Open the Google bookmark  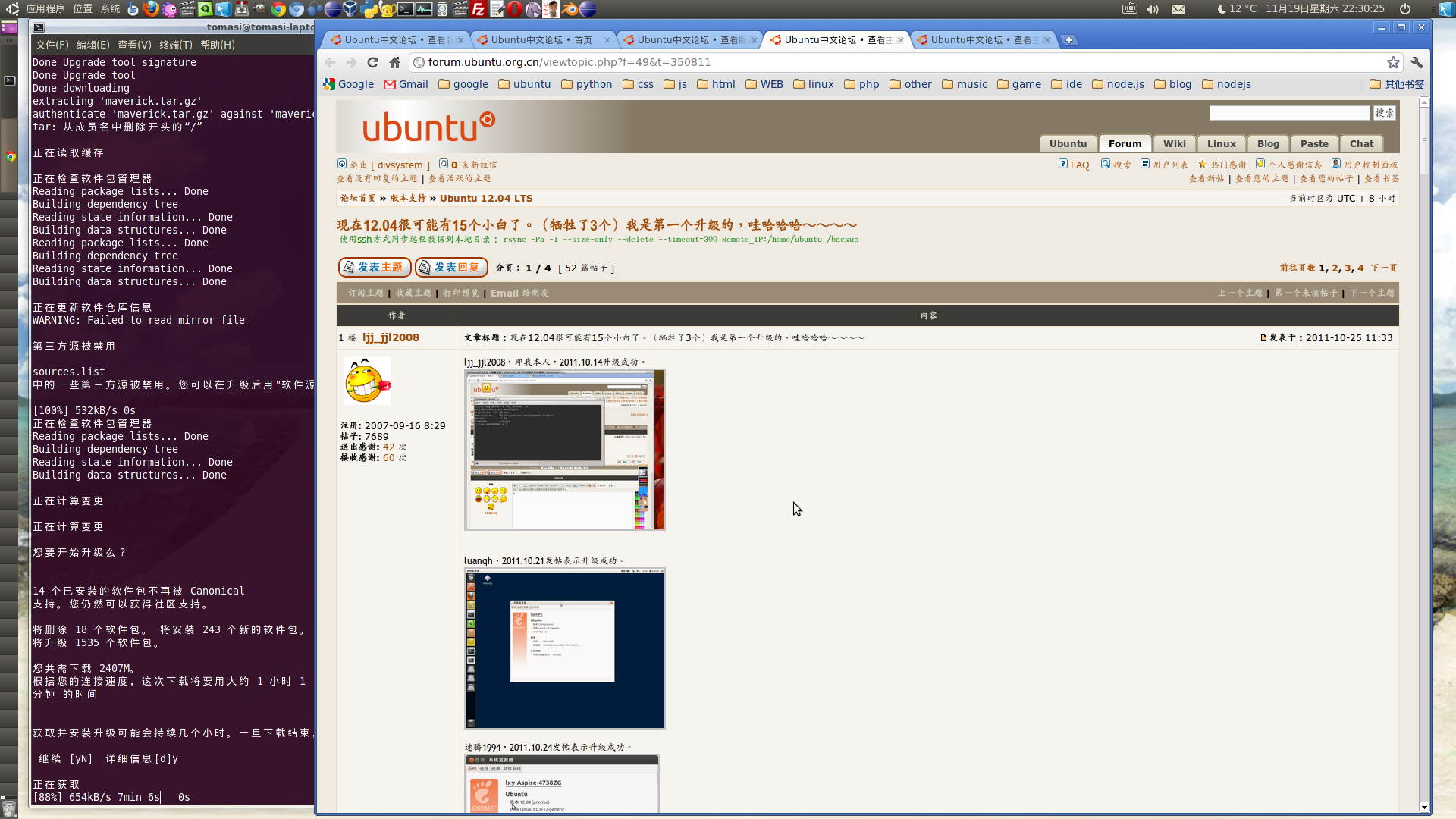(x=349, y=84)
